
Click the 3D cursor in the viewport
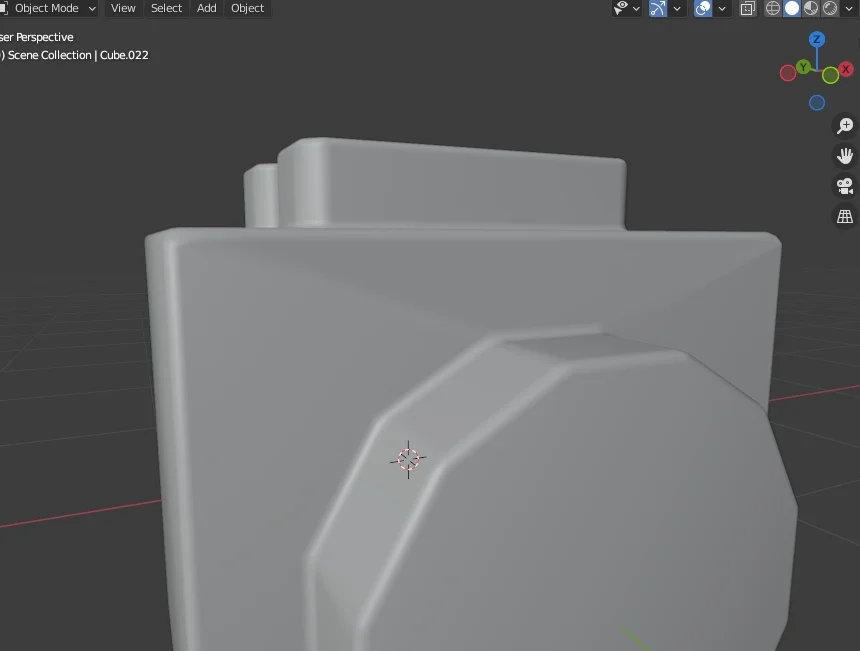408,460
